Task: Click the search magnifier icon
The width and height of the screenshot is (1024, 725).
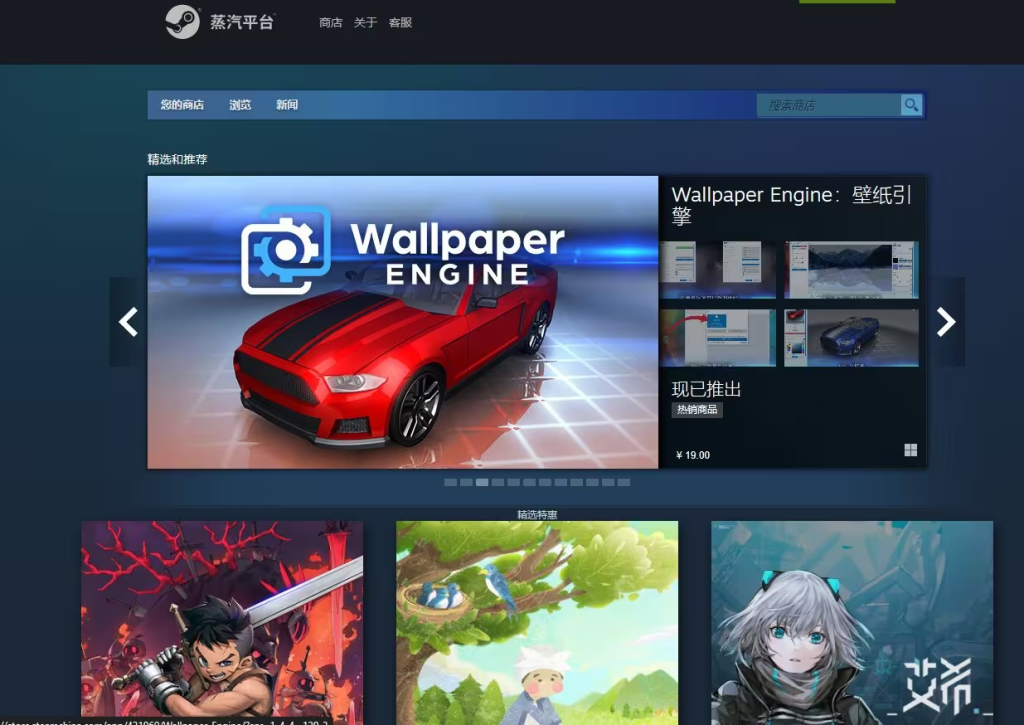Action: click(911, 105)
